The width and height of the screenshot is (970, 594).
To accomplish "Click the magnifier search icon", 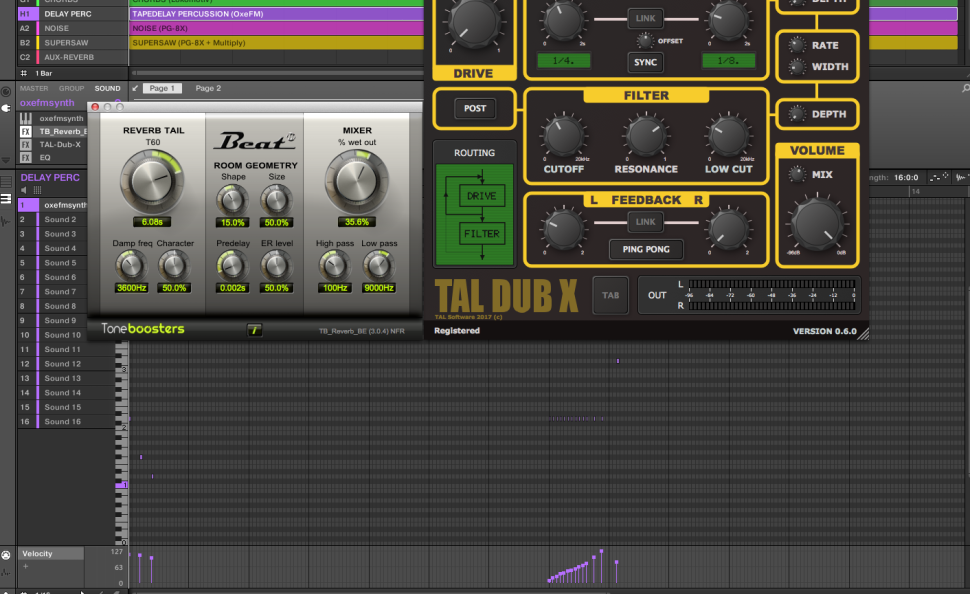I will [965, 88].
